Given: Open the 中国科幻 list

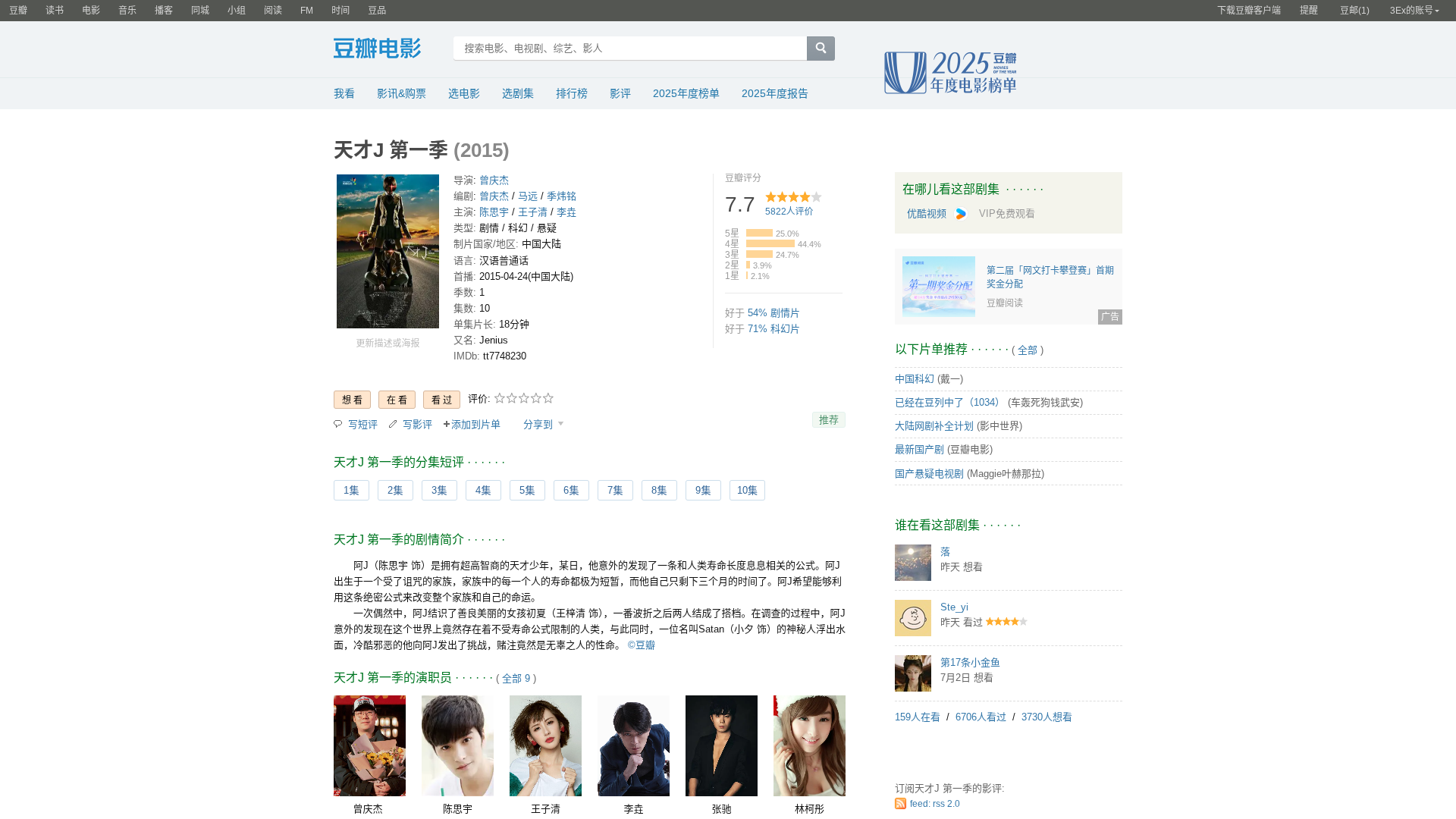Looking at the screenshot, I should [x=915, y=379].
